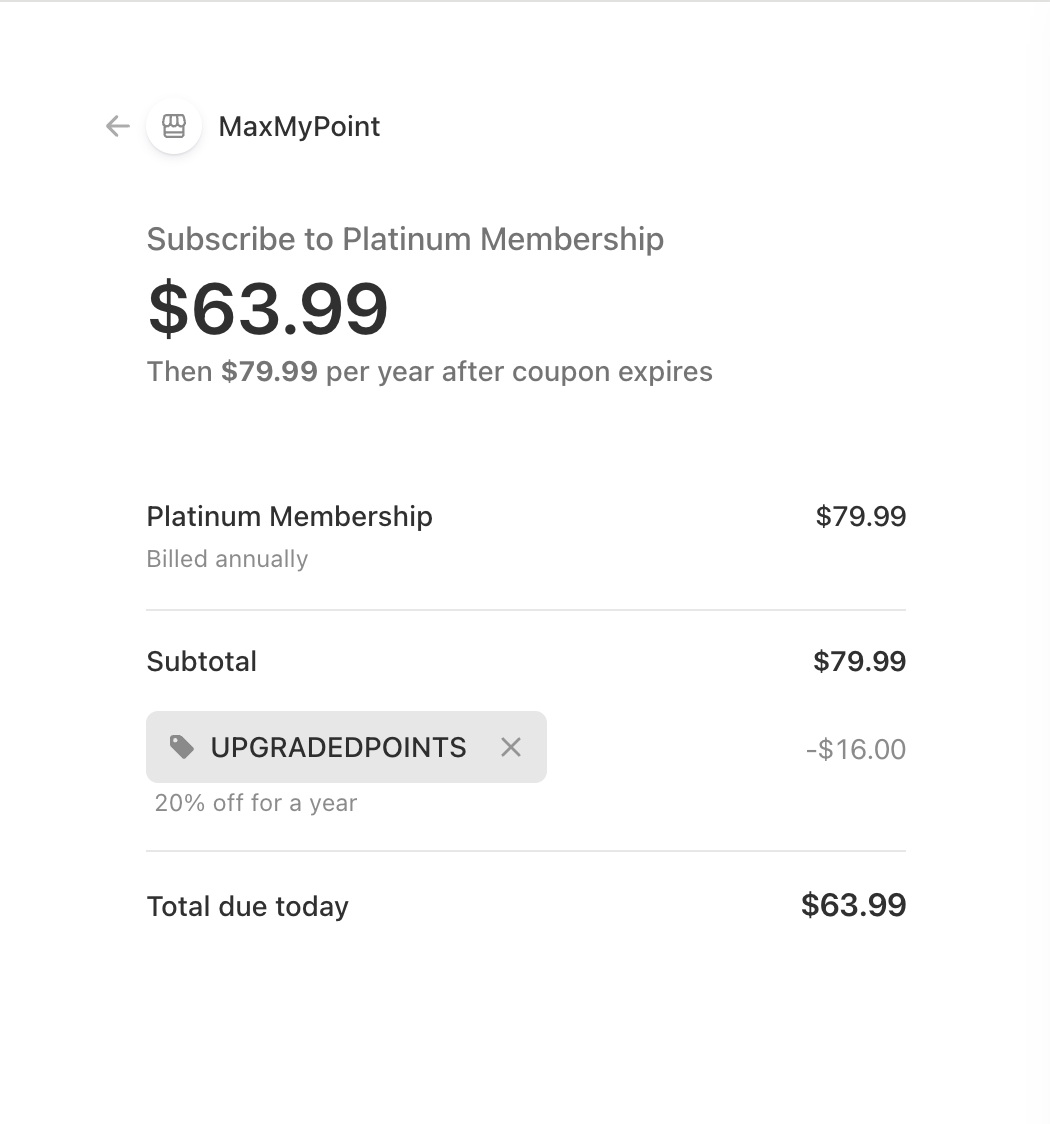Click the MaxMyPoint storefront logo icon

coord(174,126)
